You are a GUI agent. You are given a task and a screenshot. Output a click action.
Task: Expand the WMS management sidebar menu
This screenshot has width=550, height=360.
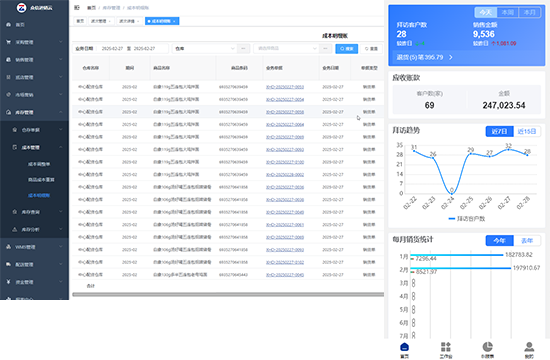click(34, 247)
